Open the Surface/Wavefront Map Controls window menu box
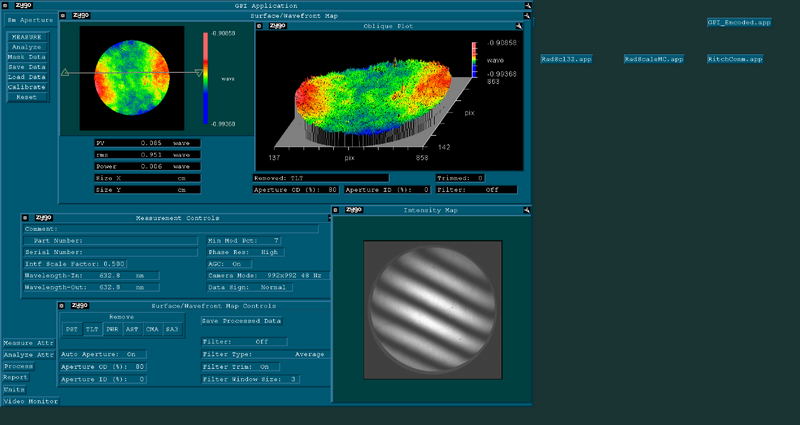Screen dimensions: 800x425 (61, 306)
